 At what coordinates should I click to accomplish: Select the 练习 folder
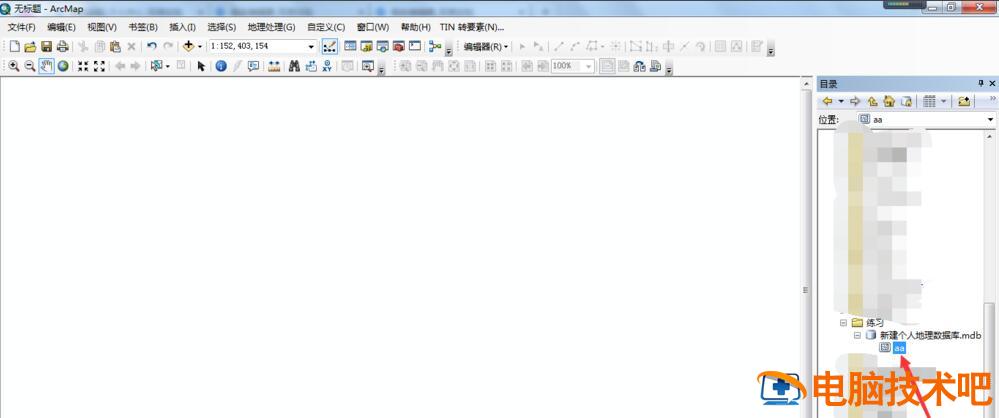coord(875,322)
